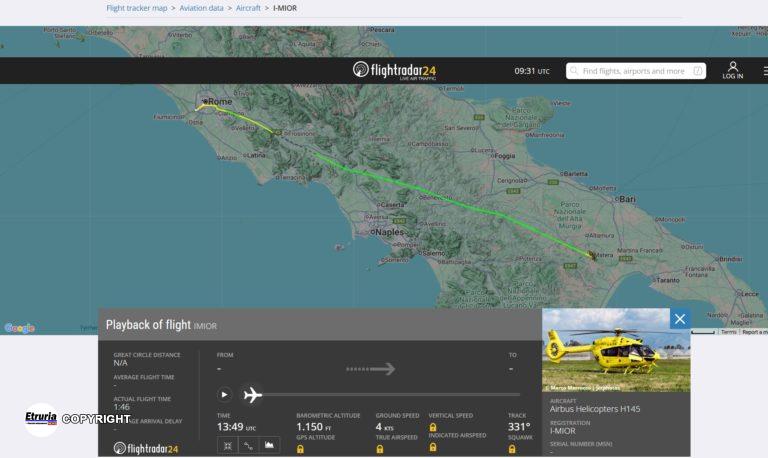Open the map Terms link
The image size is (768, 458).
click(x=728, y=332)
